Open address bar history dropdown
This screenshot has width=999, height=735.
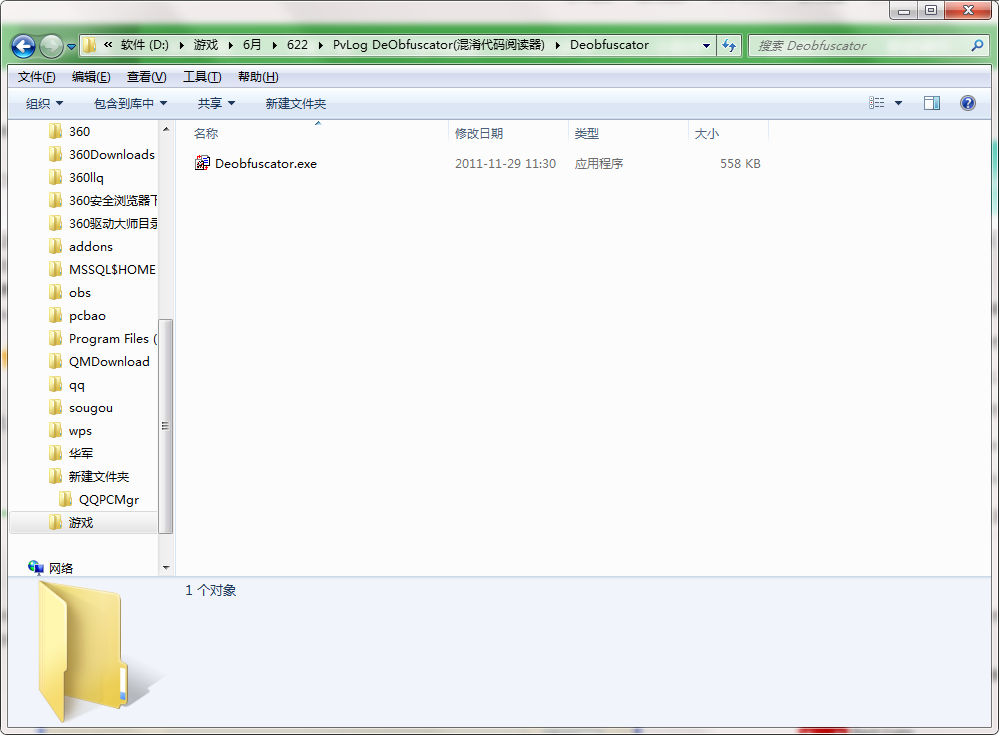[706, 45]
